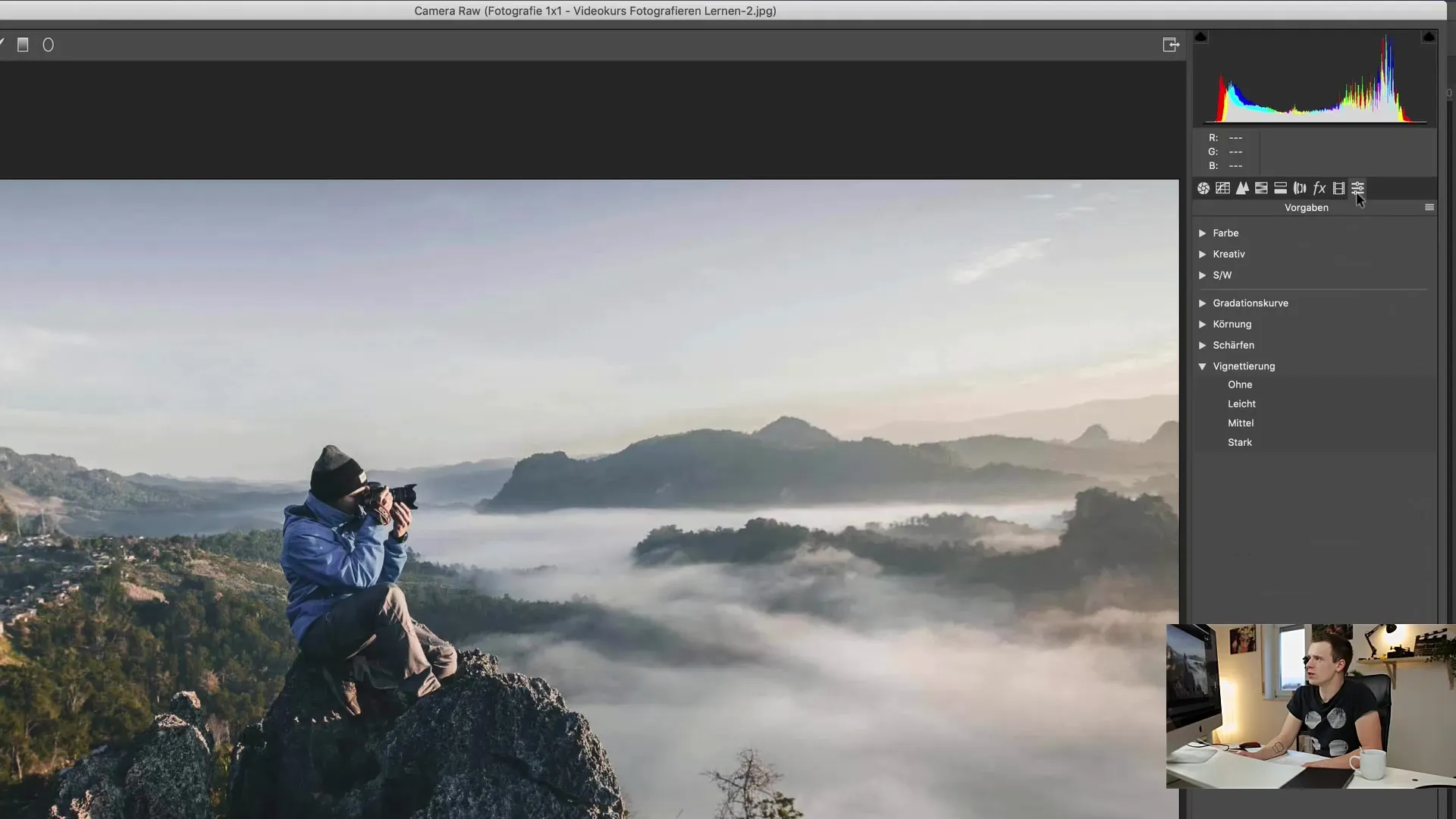Image resolution: width=1456 pixels, height=819 pixels.
Task: Click the export/save image icon
Action: tap(1171, 45)
